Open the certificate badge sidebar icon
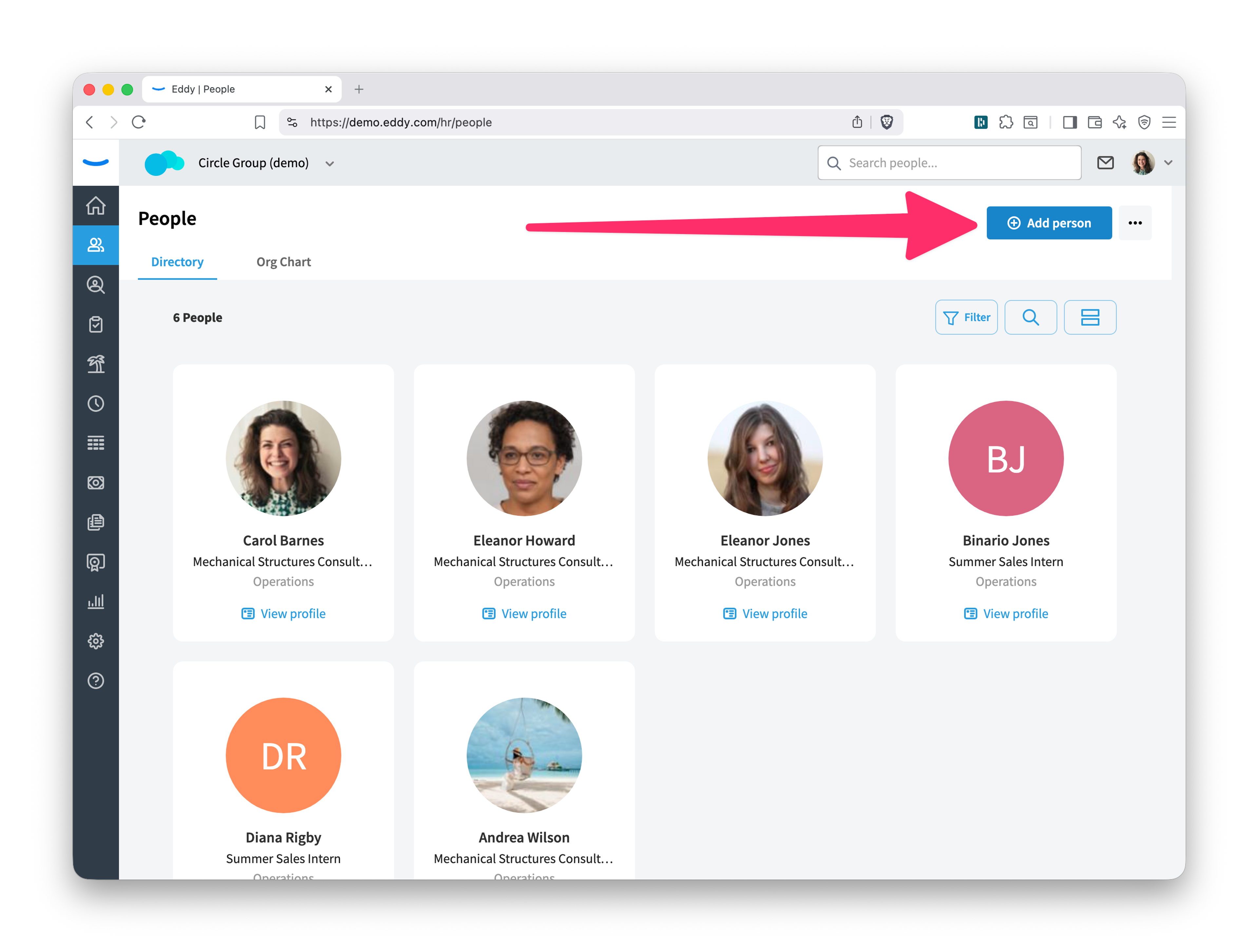Image resolution: width=1258 pixels, height=952 pixels. pos(96,562)
